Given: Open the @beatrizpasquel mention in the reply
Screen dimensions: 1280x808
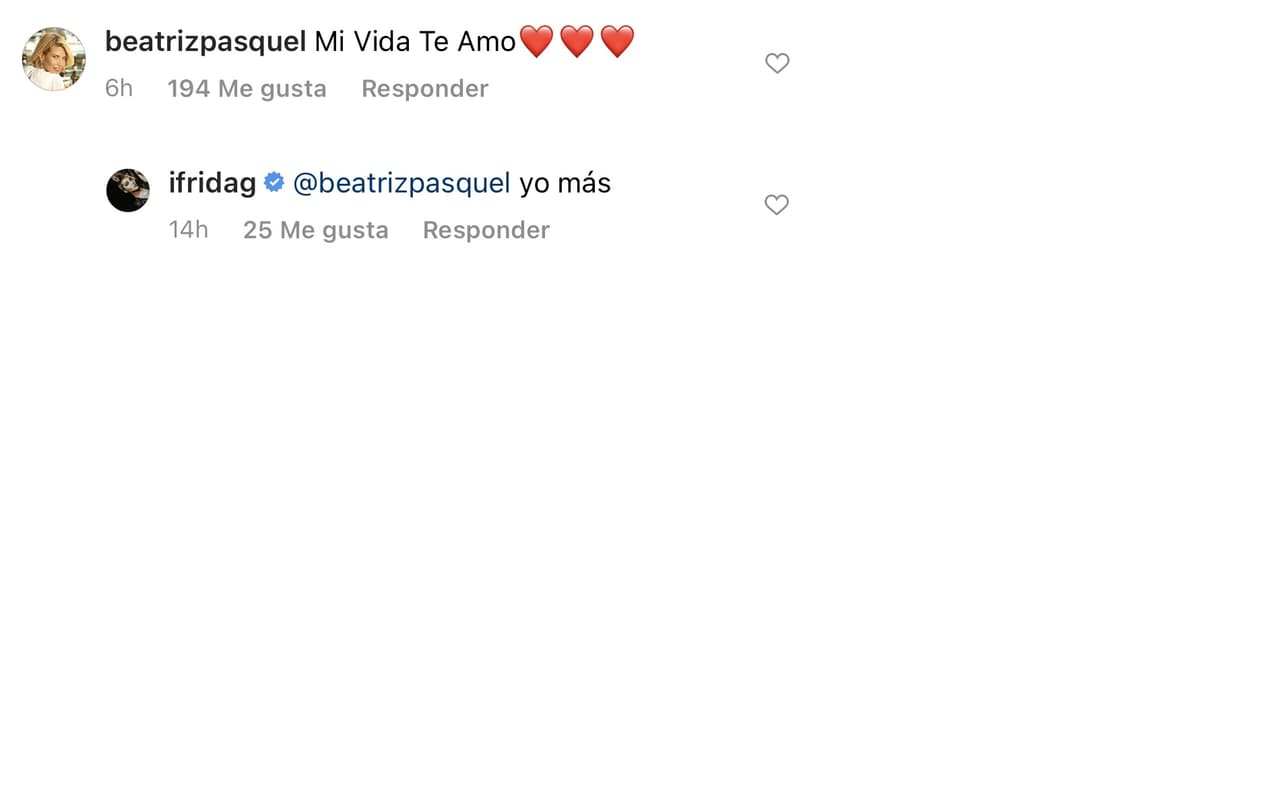Looking at the screenshot, I should (401, 182).
